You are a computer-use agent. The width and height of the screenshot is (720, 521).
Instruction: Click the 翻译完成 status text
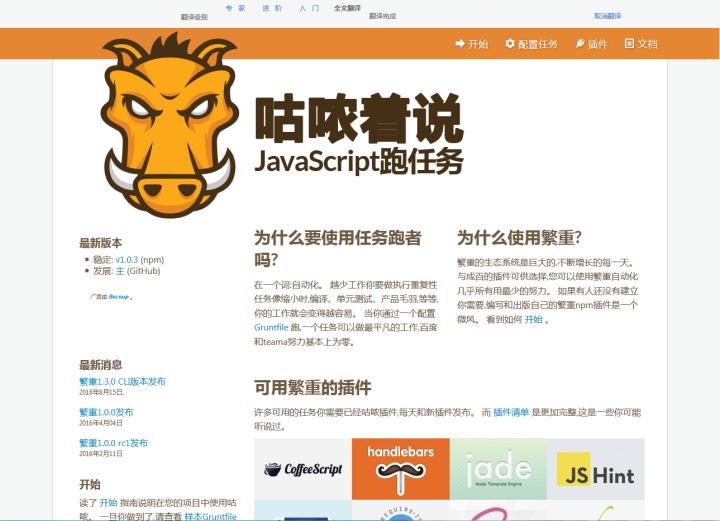pos(382,16)
